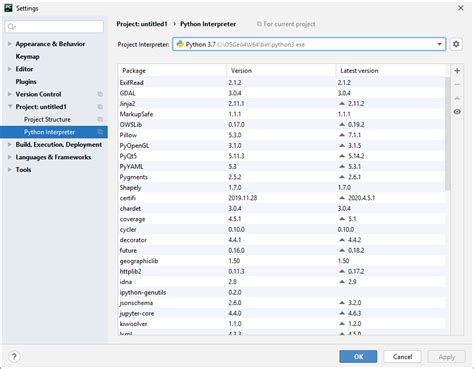Select the coverage package row
The width and height of the screenshot is (474, 369).
click(x=282, y=219)
